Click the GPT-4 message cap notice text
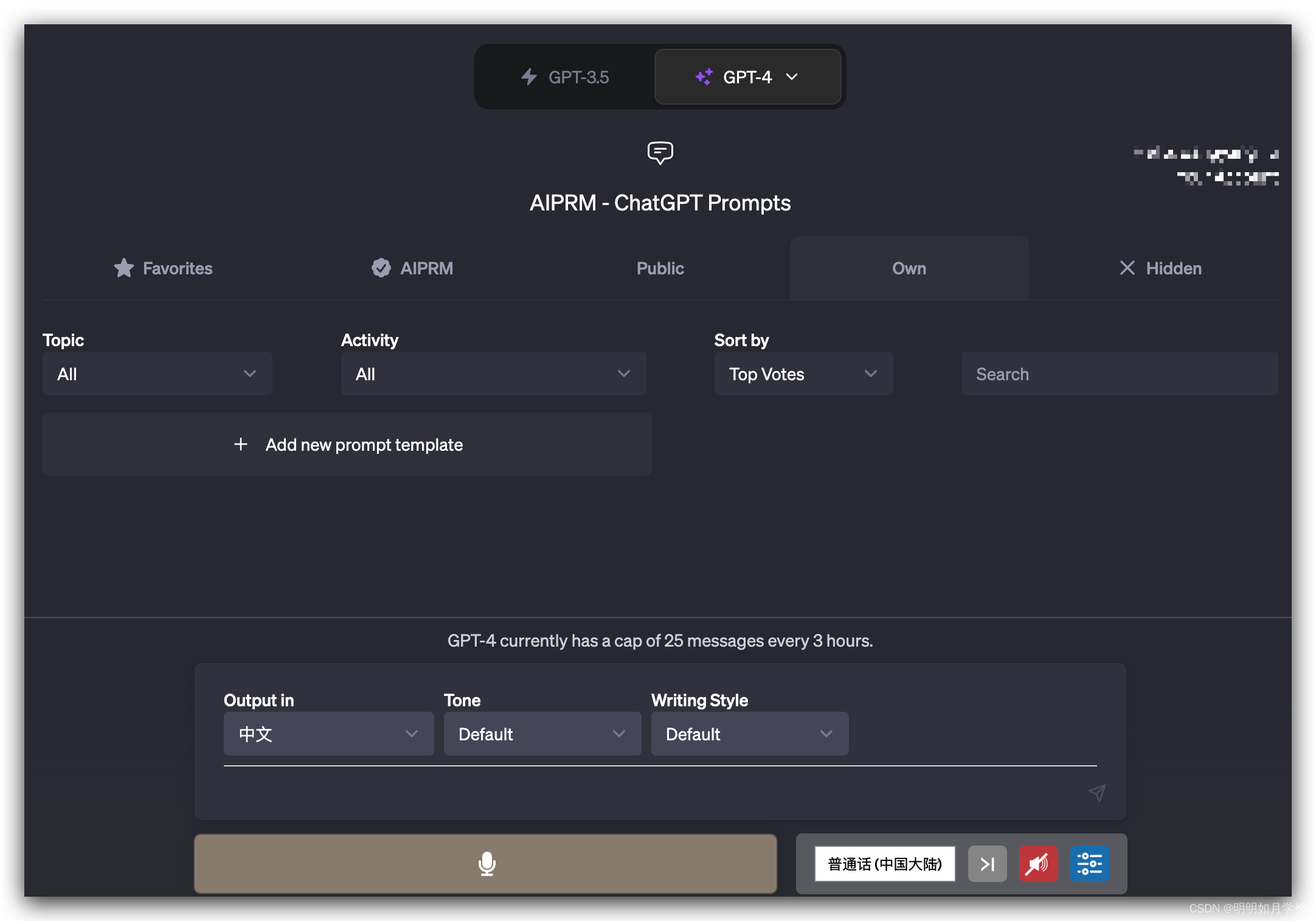Viewport: 1316px width, 921px height. click(660, 641)
